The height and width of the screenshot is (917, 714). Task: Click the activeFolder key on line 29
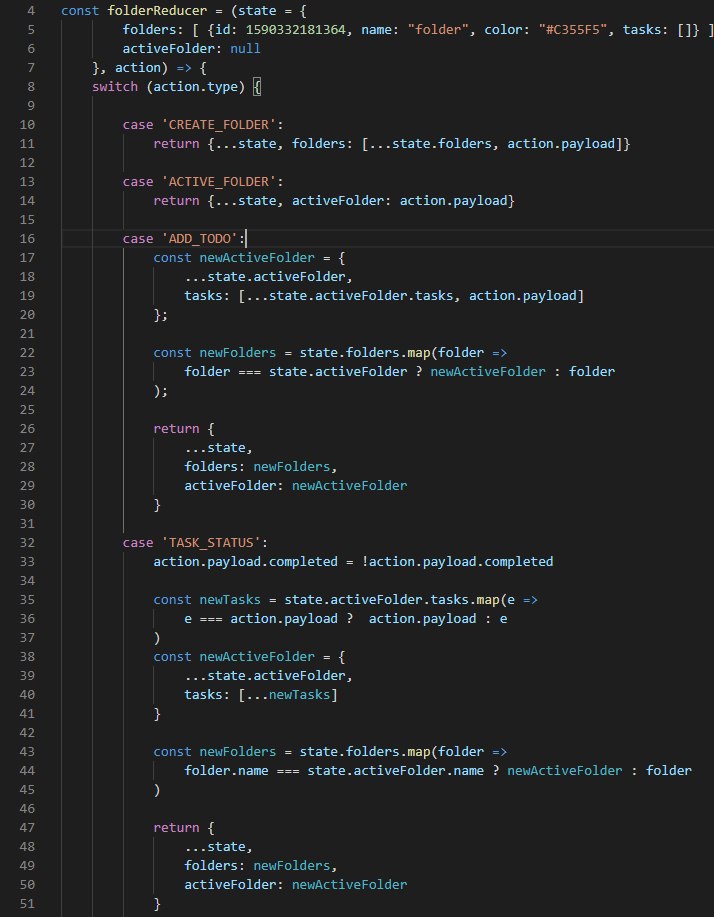tap(230, 485)
